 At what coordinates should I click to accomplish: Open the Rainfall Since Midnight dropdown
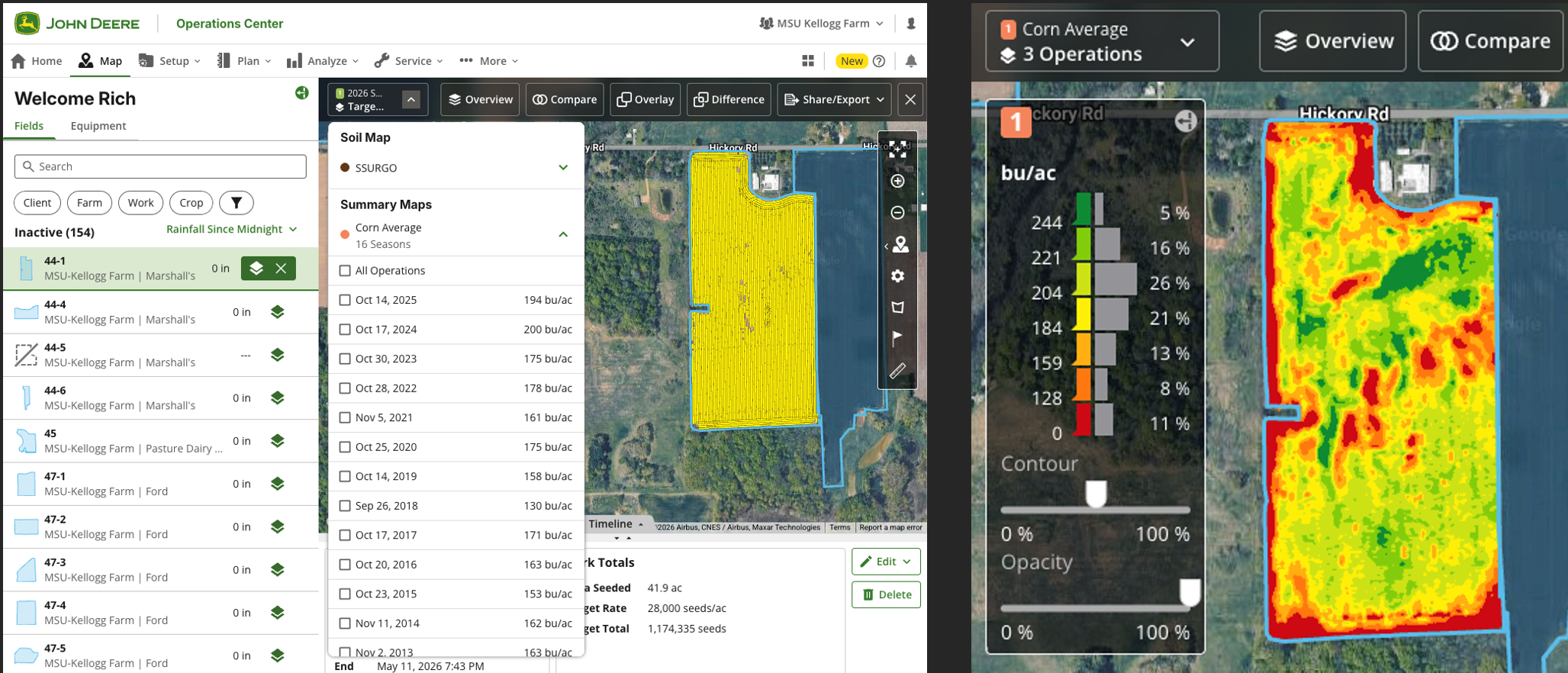tap(232, 229)
